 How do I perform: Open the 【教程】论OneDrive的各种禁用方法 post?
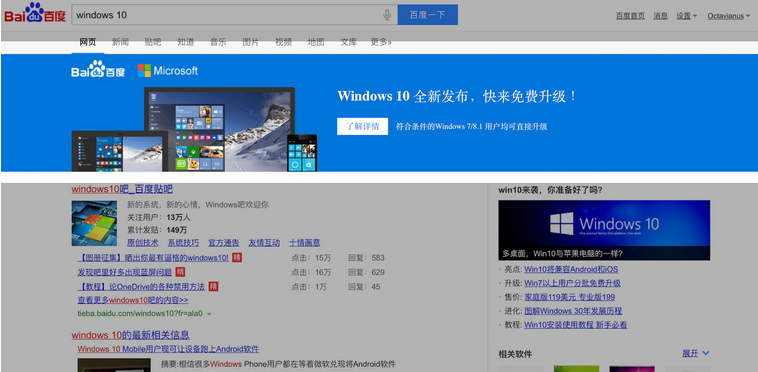(142, 286)
